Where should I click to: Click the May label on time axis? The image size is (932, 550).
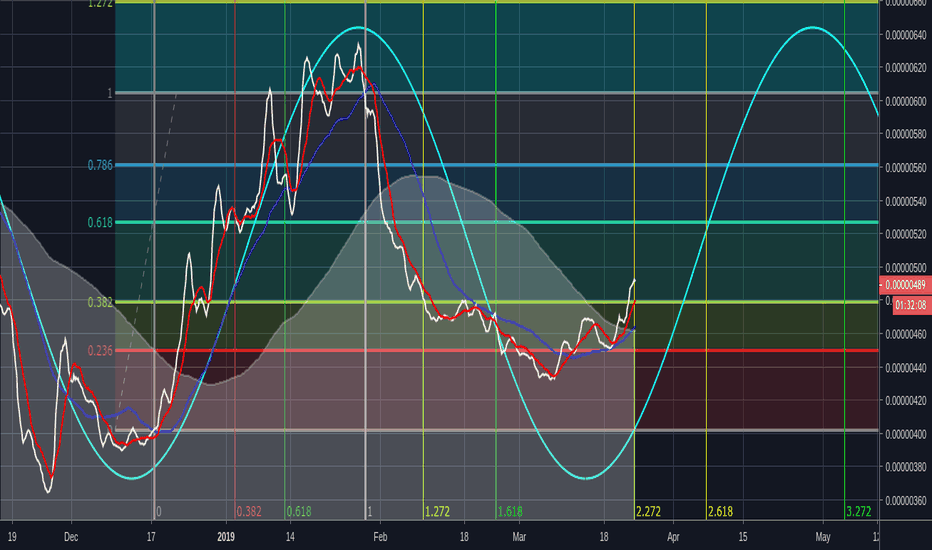823,537
